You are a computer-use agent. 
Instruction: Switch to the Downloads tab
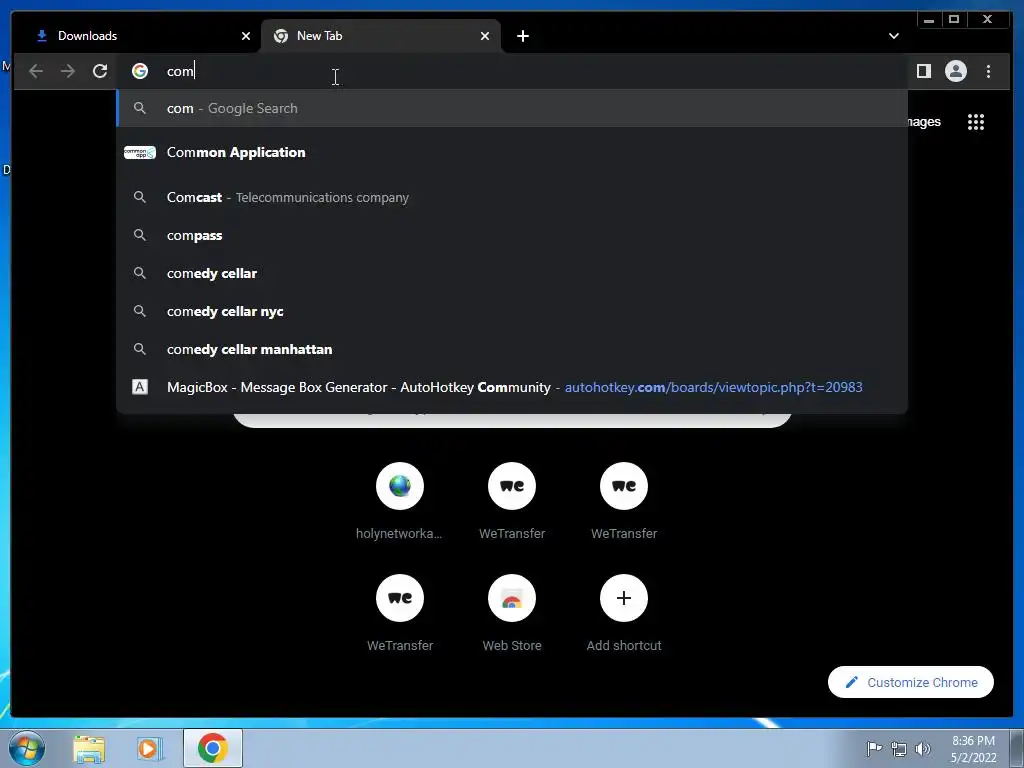(x=138, y=36)
